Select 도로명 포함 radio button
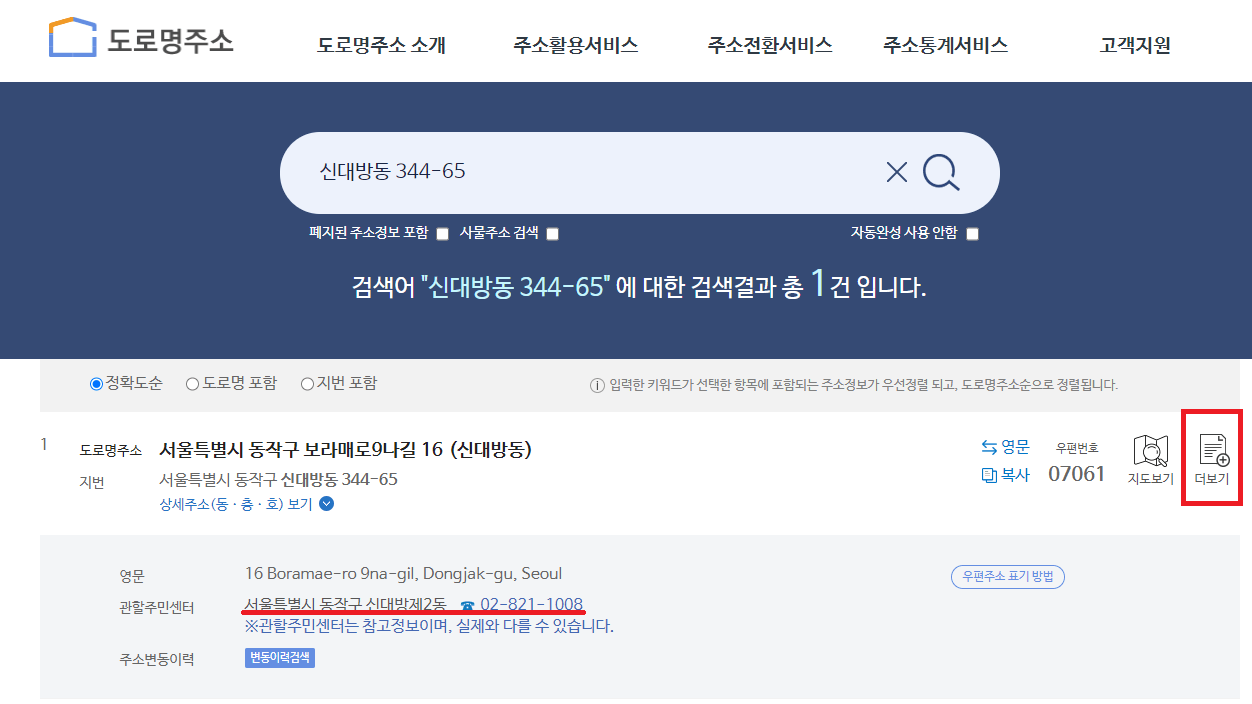Viewport: 1252px width, 704px height. point(192,384)
